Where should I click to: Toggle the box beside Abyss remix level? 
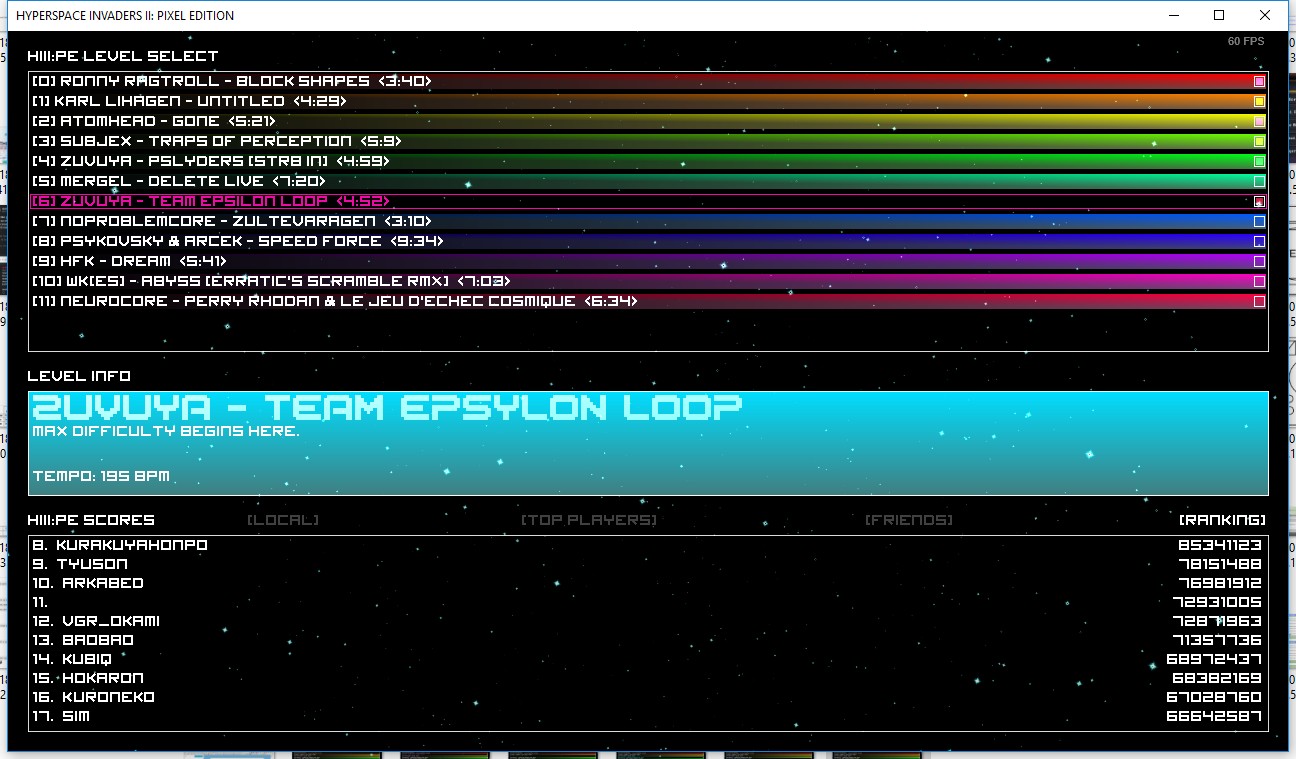[1259, 281]
